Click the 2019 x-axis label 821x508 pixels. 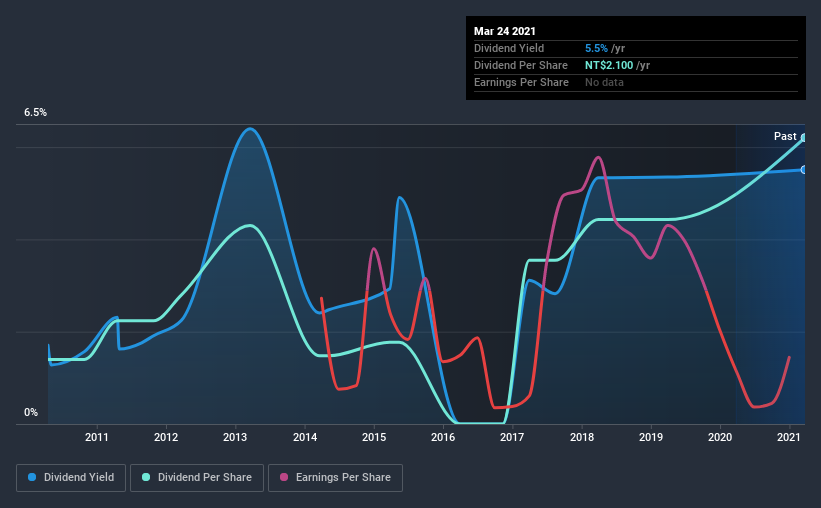(651, 437)
